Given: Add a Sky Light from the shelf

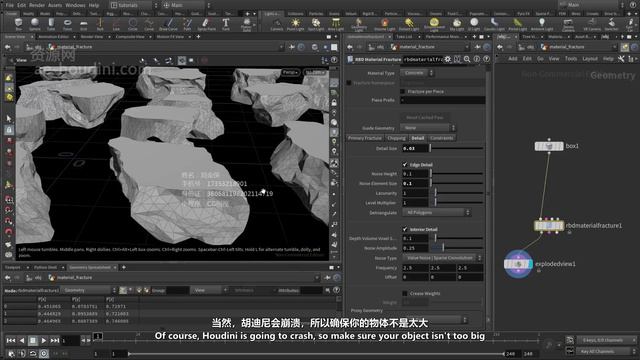Looking at the screenshot, I should [456, 24].
